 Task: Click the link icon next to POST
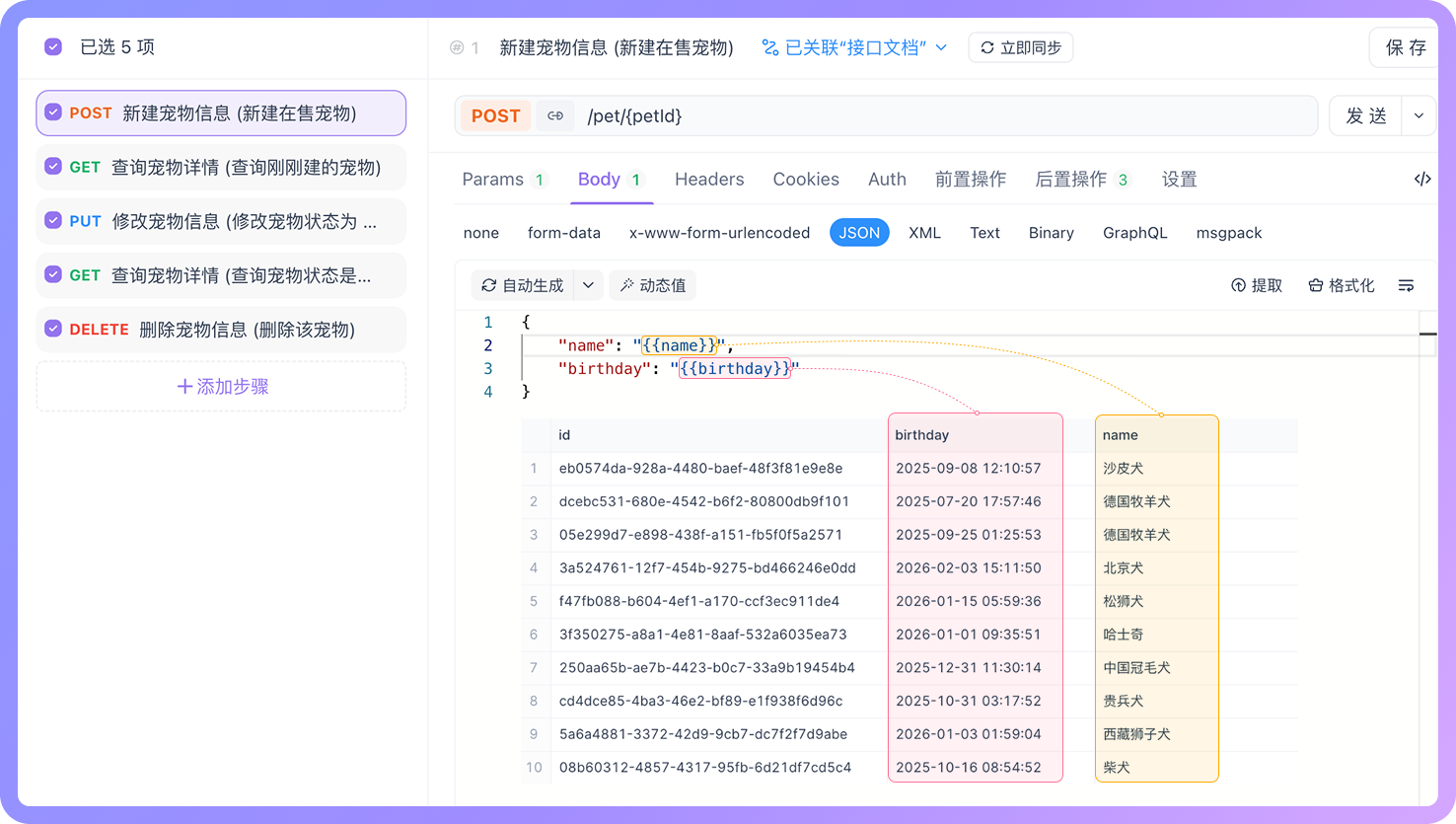click(x=555, y=115)
